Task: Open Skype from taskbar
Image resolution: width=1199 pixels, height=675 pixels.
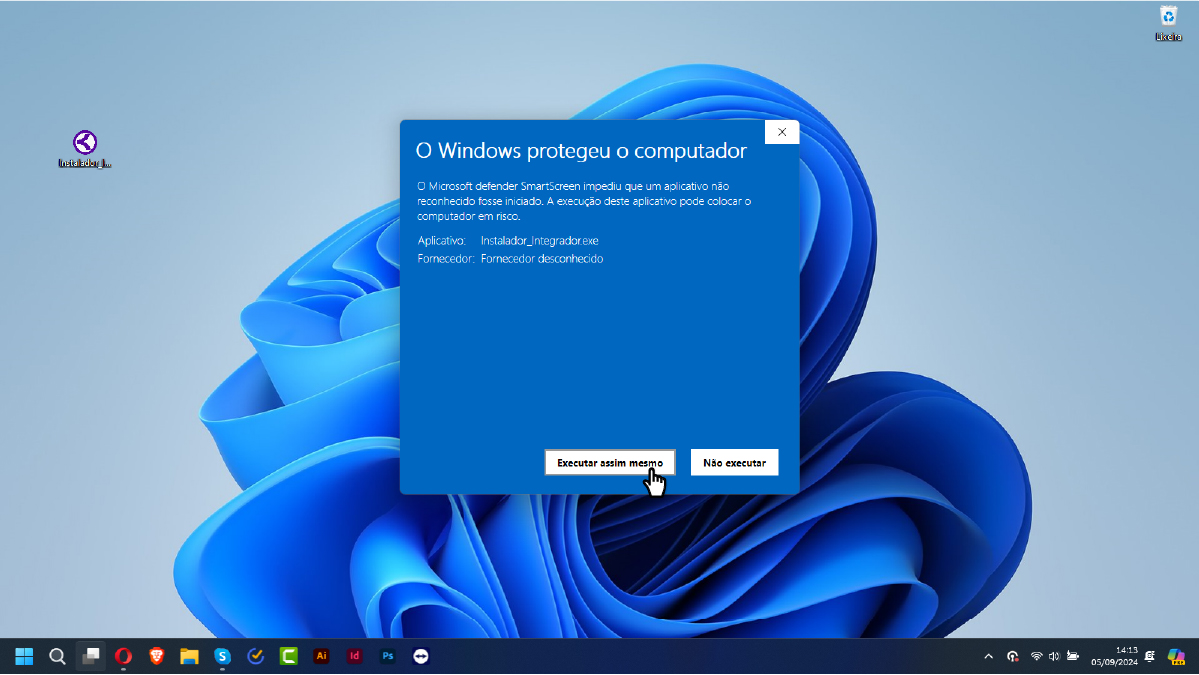Action: [223, 656]
